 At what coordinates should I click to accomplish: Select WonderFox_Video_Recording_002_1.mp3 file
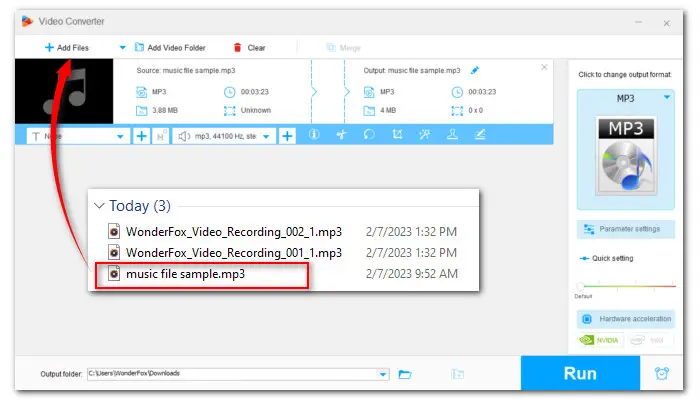pyautogui.click(x=233, y=232)
